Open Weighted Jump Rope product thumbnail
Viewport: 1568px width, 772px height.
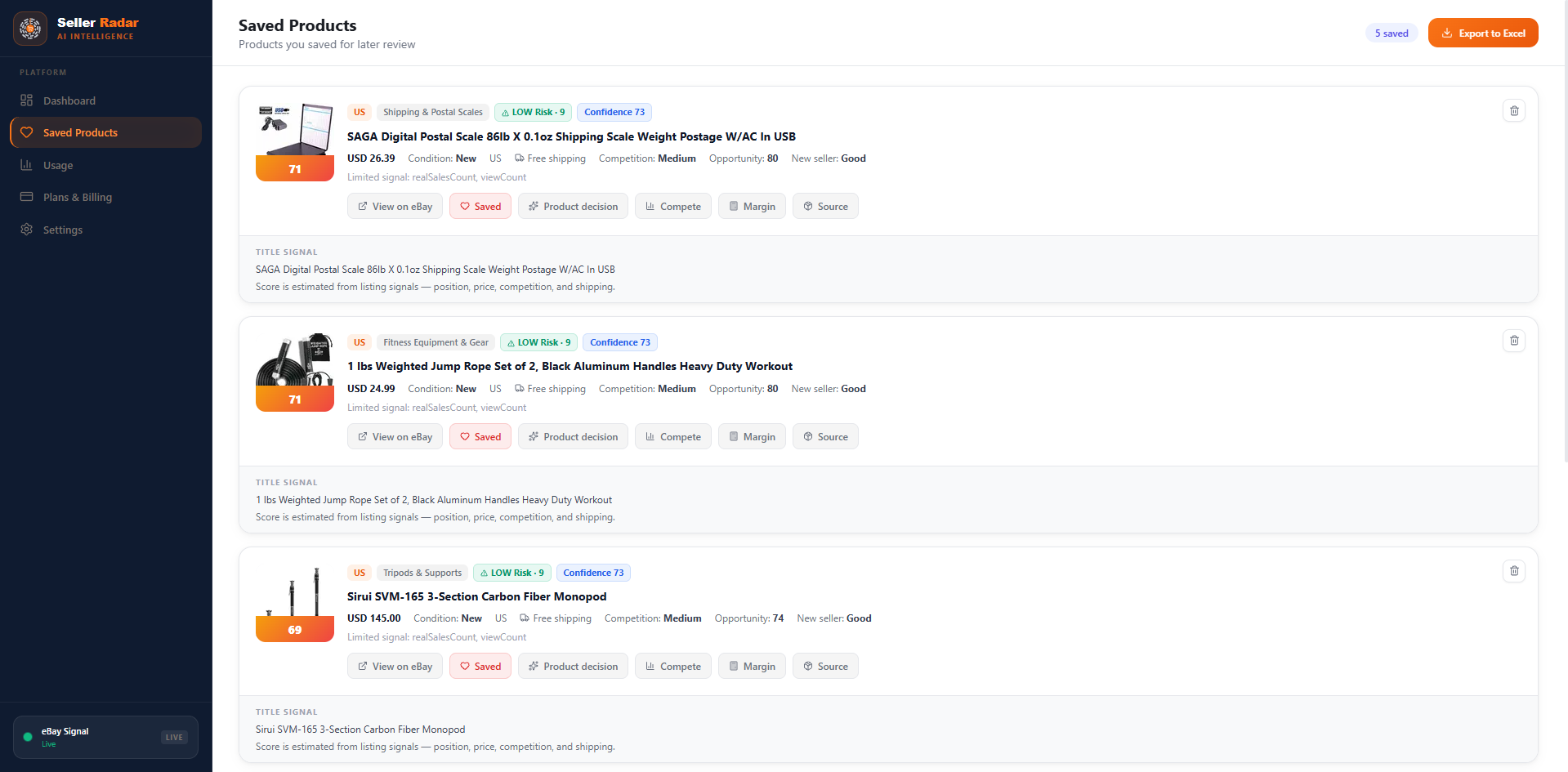(x=295, y=373)
